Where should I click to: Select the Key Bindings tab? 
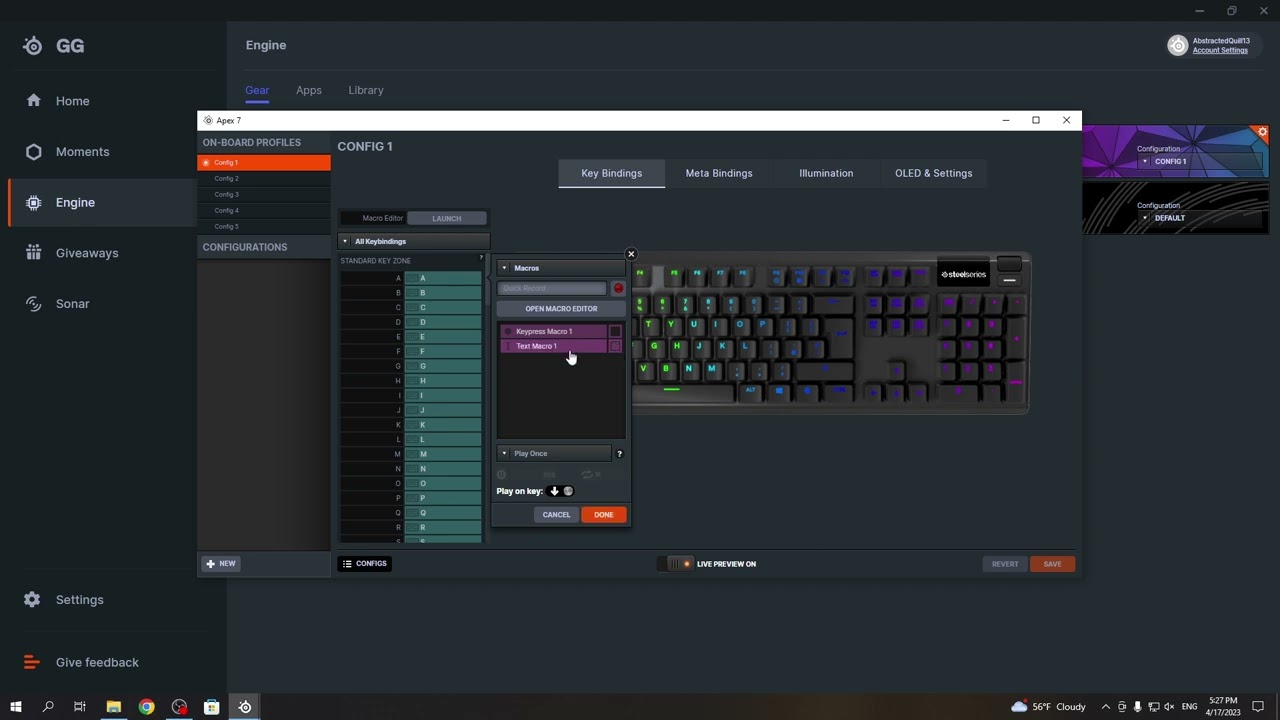611,173
